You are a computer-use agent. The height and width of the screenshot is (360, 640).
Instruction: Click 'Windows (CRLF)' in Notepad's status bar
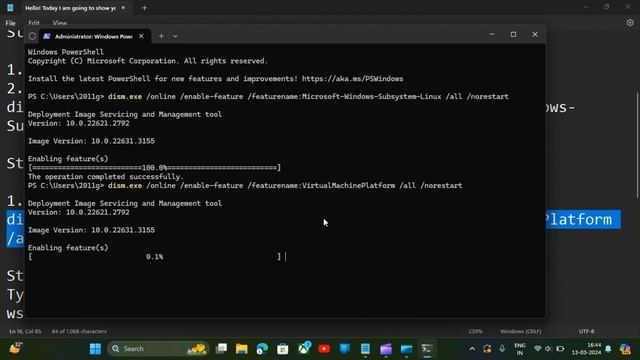(521, 331)
